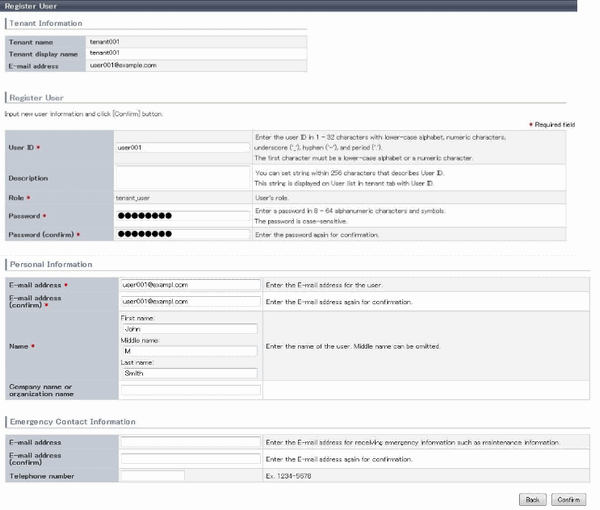Click the Emergency Contact Information section heading
This screenshot has width=600, height=510.
(x=72, y=422)
